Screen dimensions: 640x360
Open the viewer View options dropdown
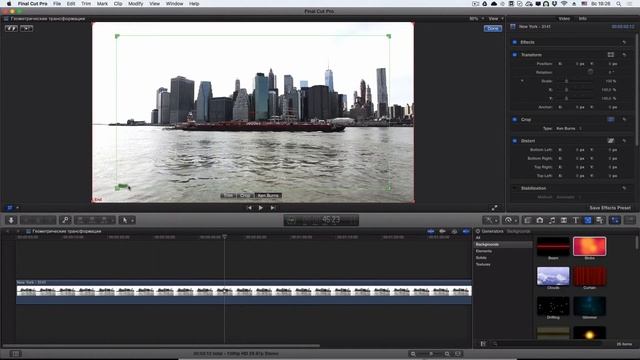[496, 18]
